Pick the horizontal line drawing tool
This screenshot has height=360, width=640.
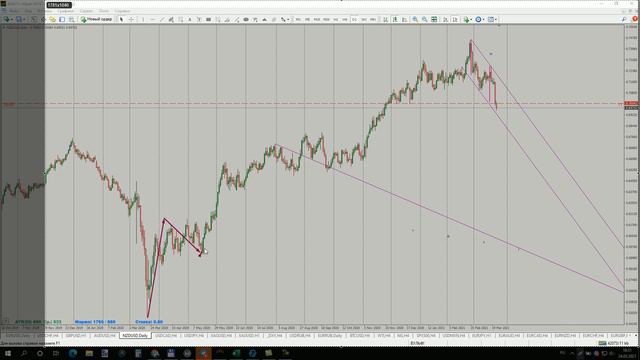pos(152,19)
